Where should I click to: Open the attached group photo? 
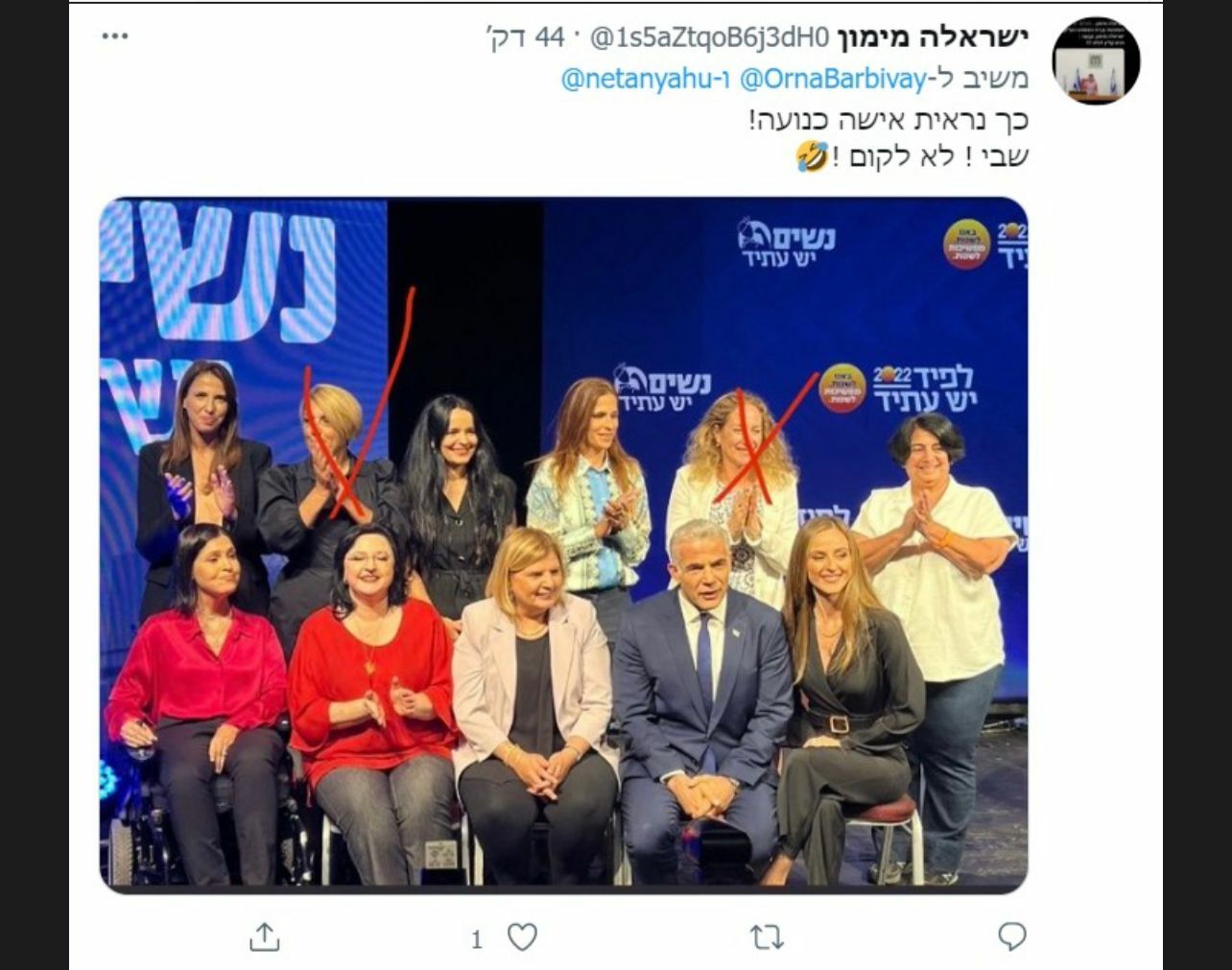point(564,545)
